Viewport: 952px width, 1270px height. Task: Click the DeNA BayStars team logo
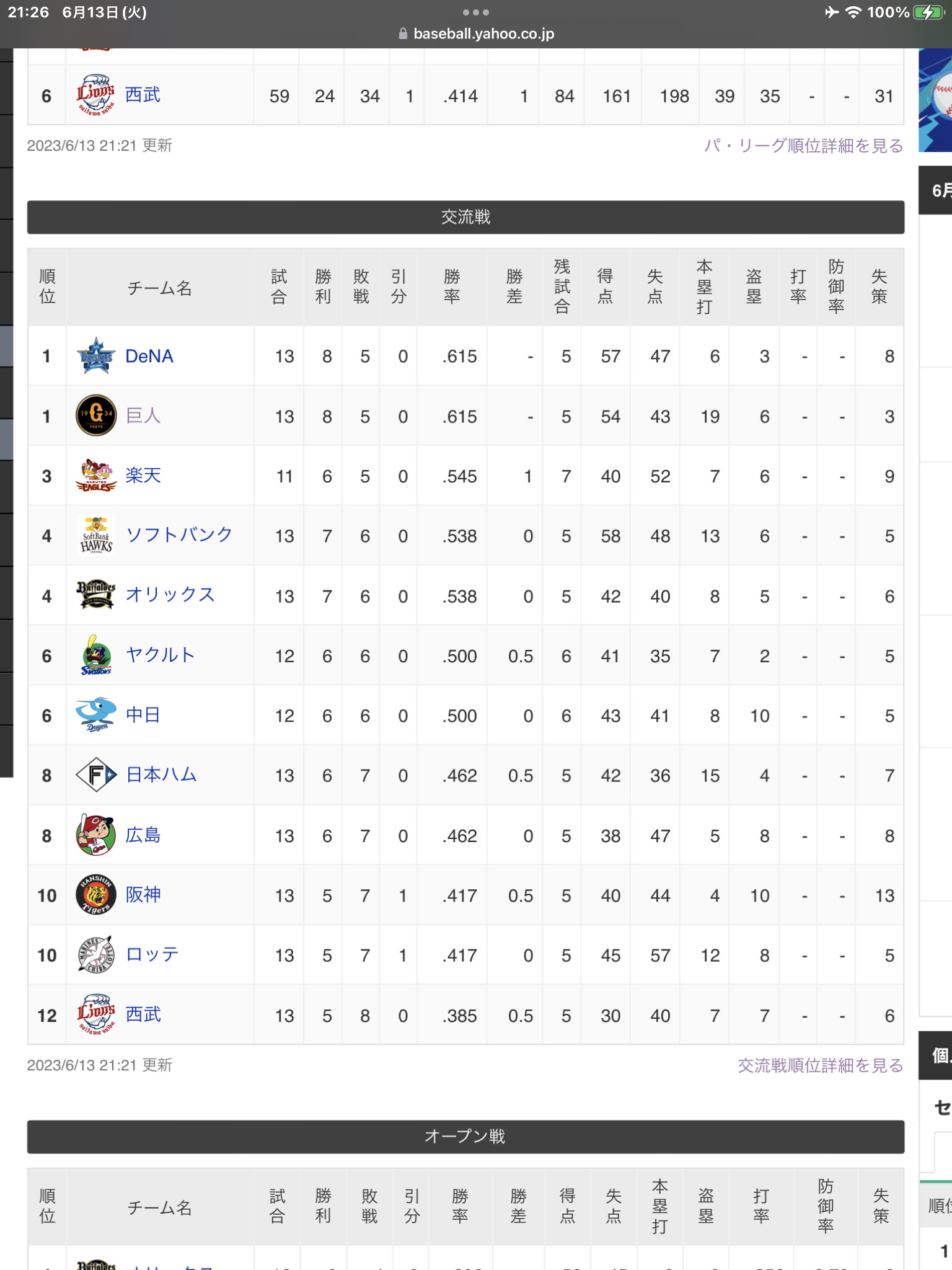[96, 356]
